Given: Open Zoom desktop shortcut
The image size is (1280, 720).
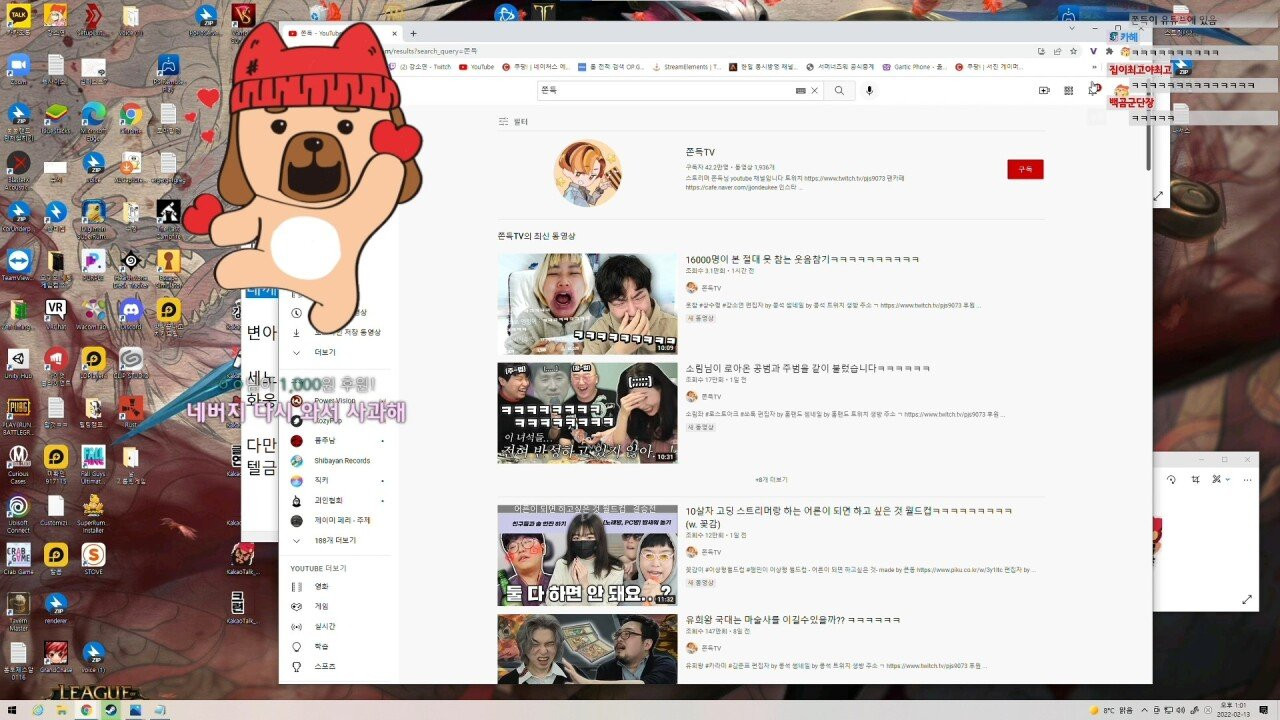Looking at the screenshot, I should click(x=18, y=70).
